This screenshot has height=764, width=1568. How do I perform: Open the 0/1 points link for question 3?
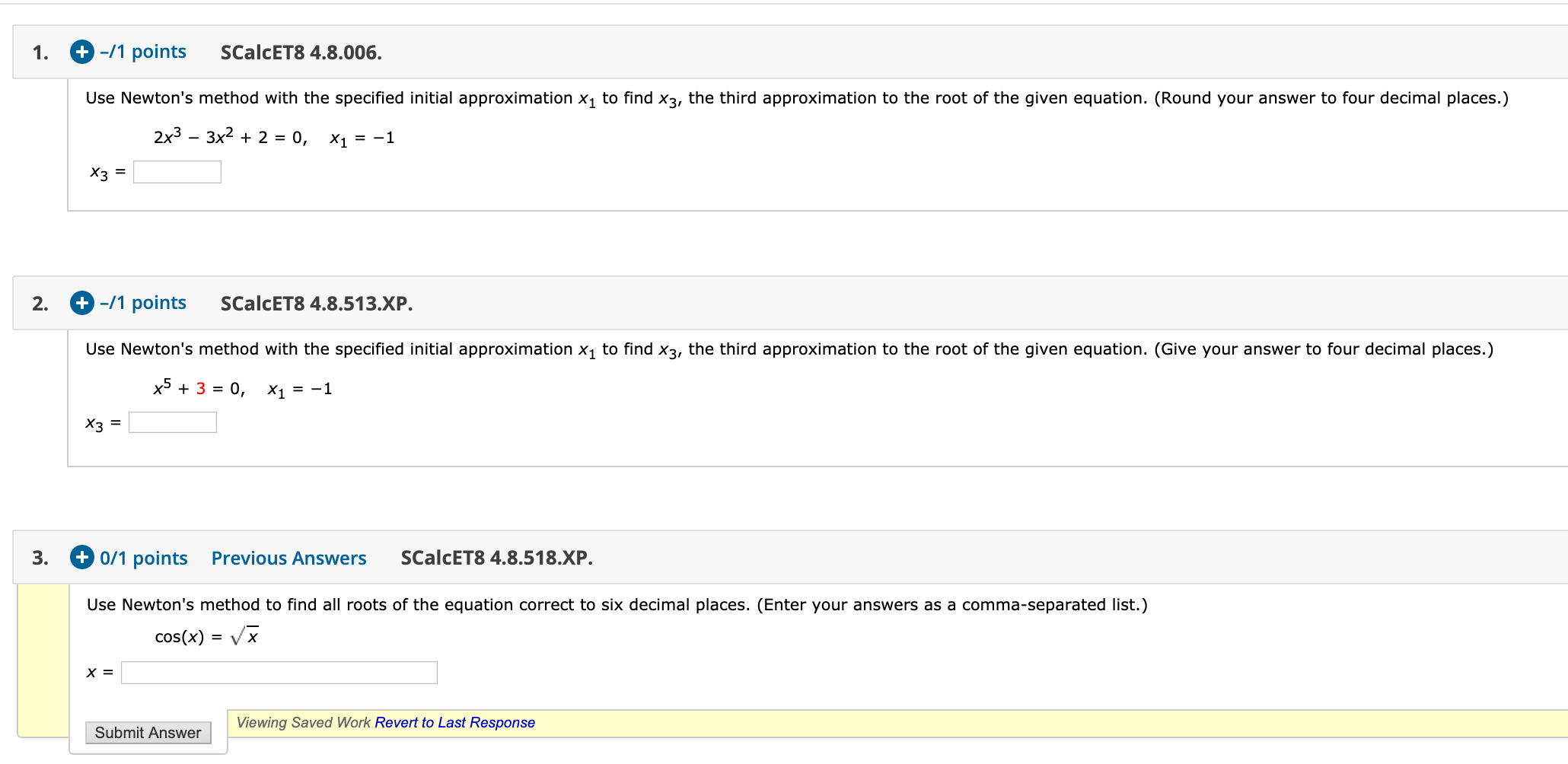pos(144,558)
